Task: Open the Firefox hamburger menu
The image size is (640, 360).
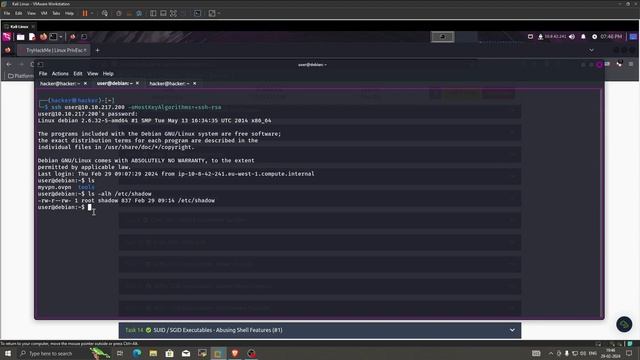Action: click(x=631, y=64)
